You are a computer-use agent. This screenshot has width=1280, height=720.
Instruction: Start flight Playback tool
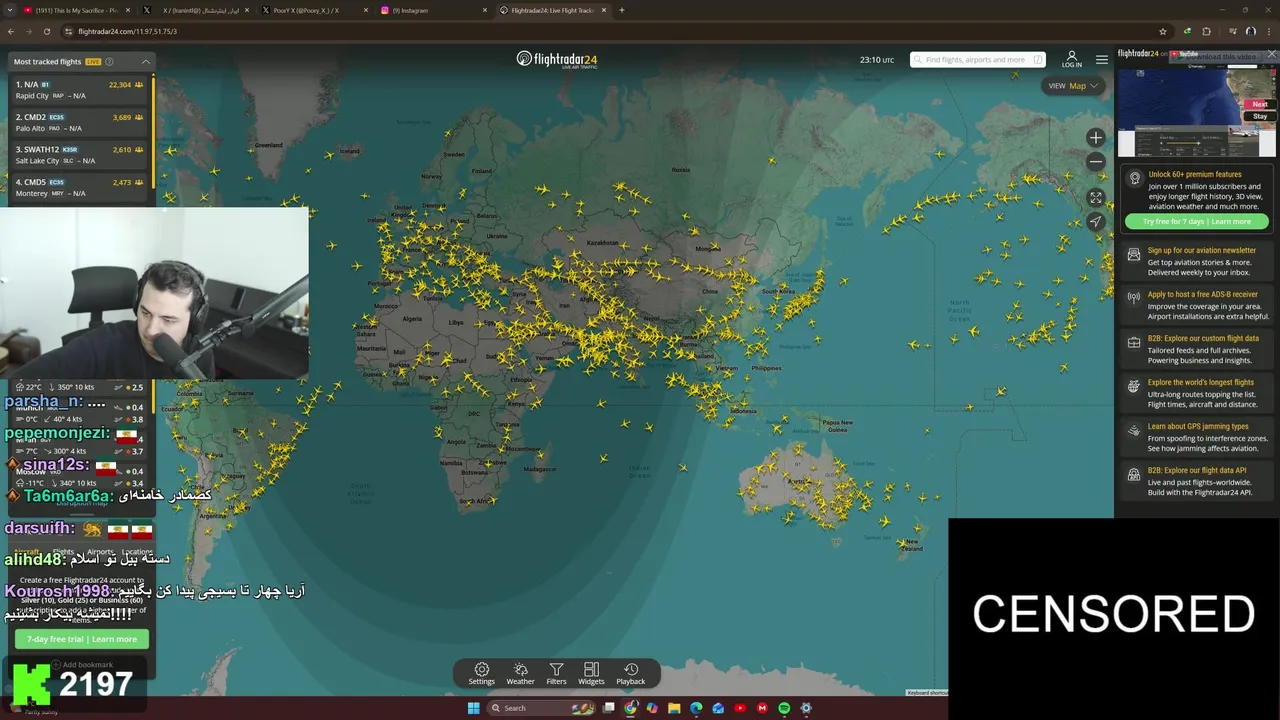coord(630,674)
